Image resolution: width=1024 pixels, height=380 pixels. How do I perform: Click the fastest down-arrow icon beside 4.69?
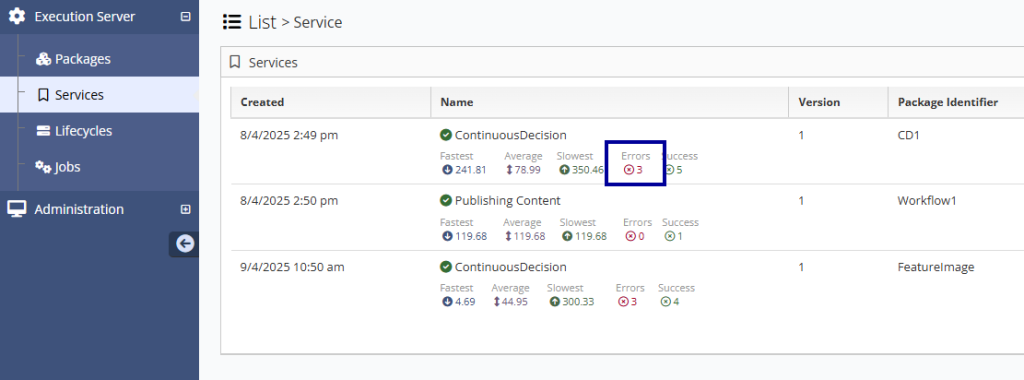447,302
